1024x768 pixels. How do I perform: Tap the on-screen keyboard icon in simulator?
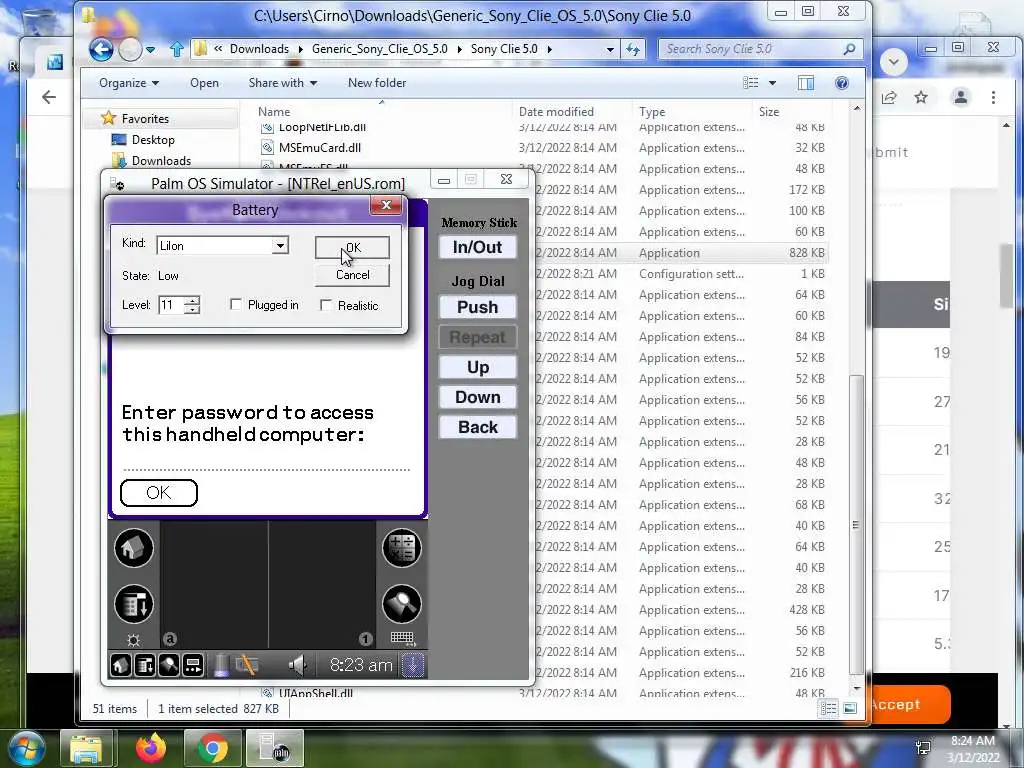tap(402, 638)
